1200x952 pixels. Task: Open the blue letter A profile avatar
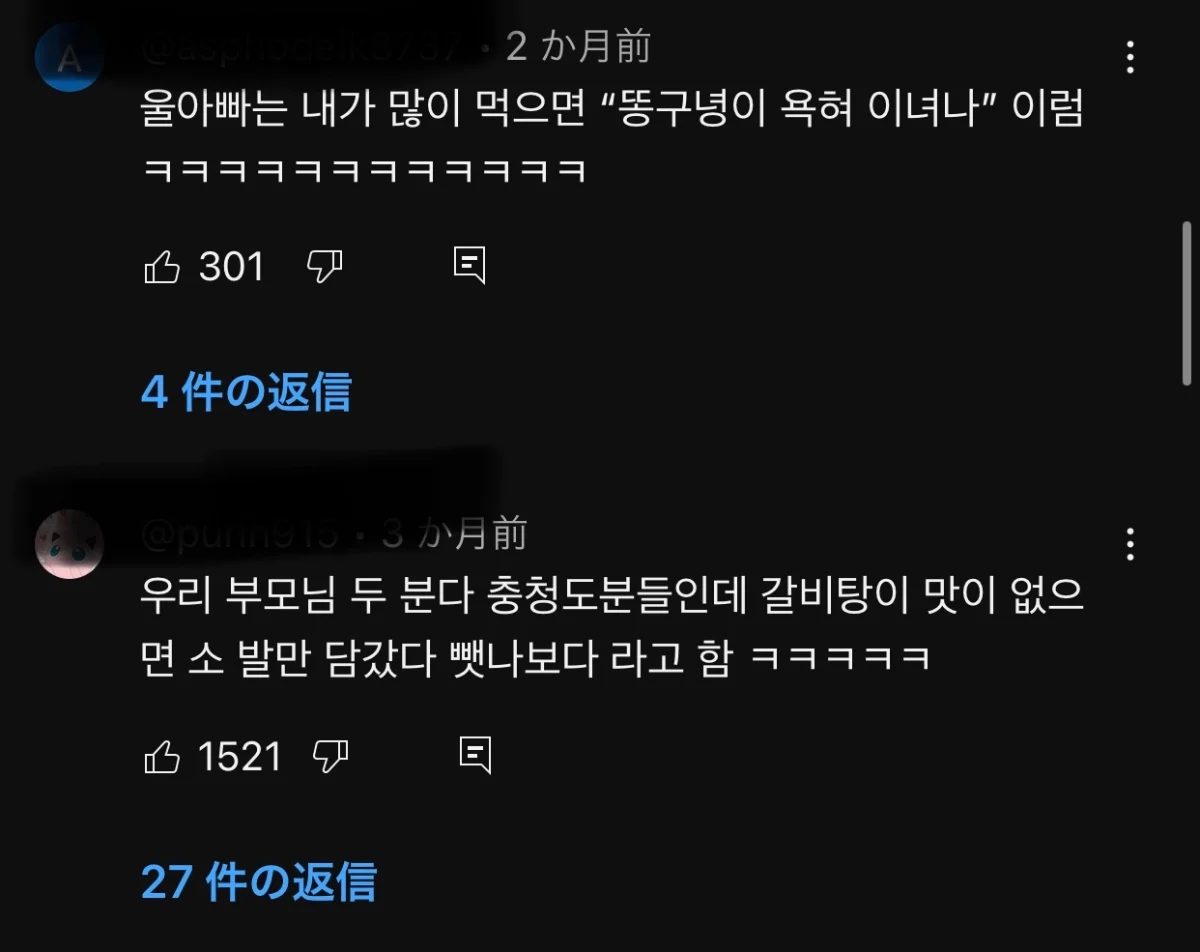click(x=69, y=58)
